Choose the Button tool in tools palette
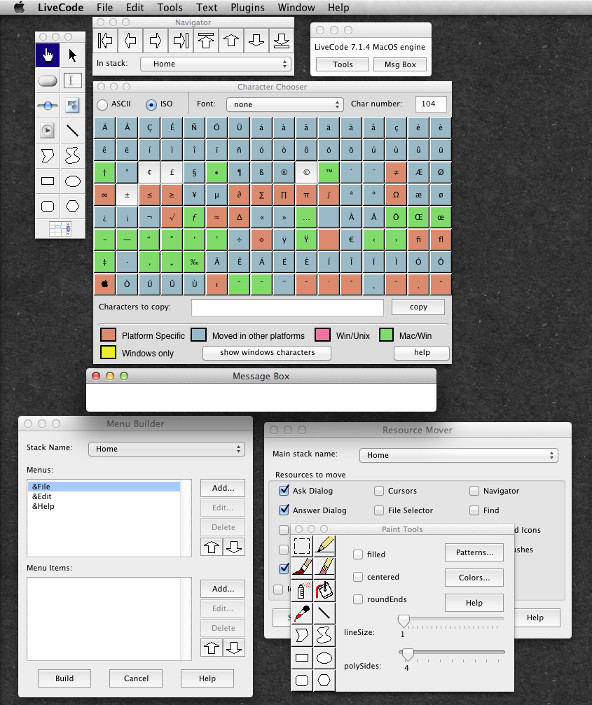 tap(47, 81)
